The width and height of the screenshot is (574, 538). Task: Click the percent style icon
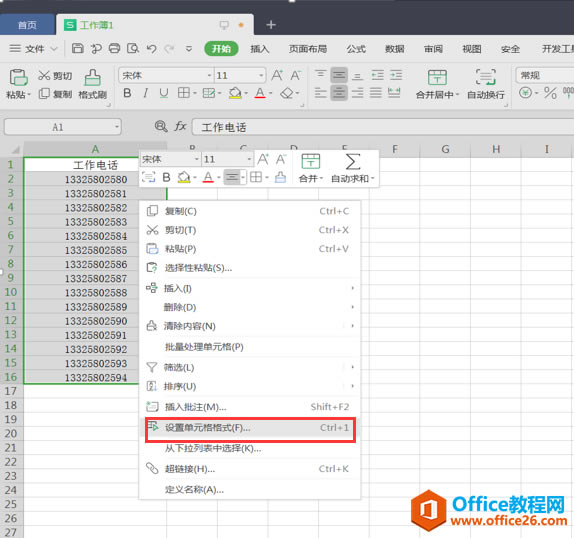[x=550, y=93]
